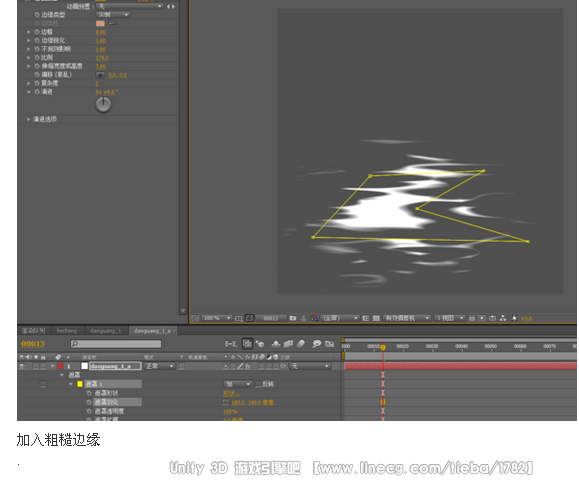Toggle stopwatch for 边框 property
This screenshot has width=579, height=485.
37,32
